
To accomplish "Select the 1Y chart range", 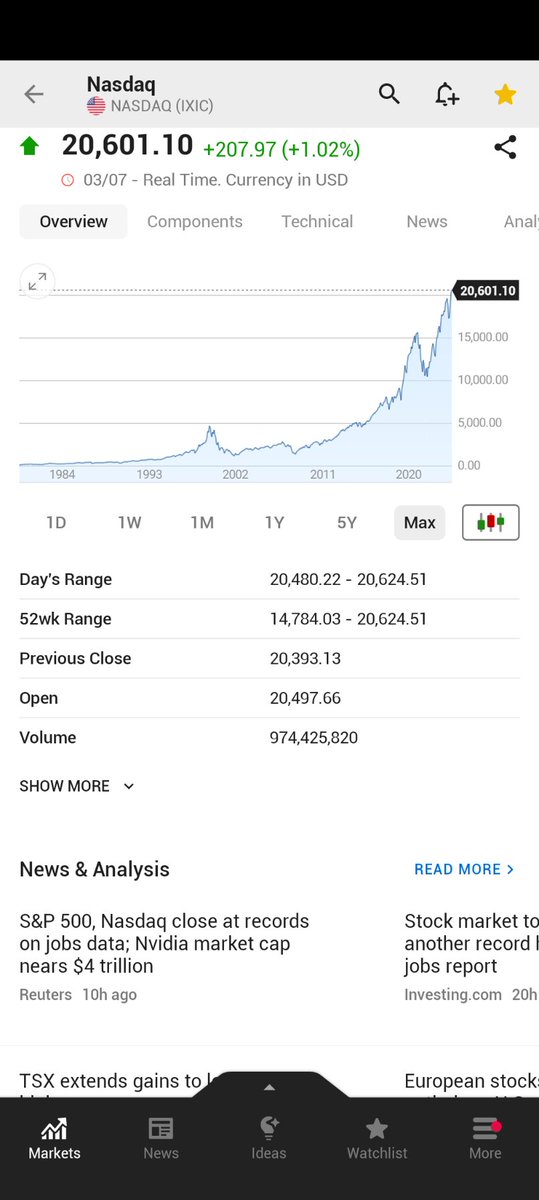I will [274, 522].
